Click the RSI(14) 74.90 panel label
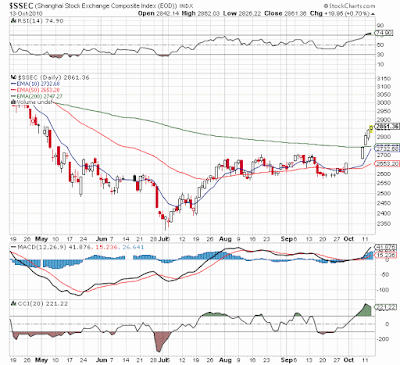Screen dimensions: 400x365 tap(40, 21)
